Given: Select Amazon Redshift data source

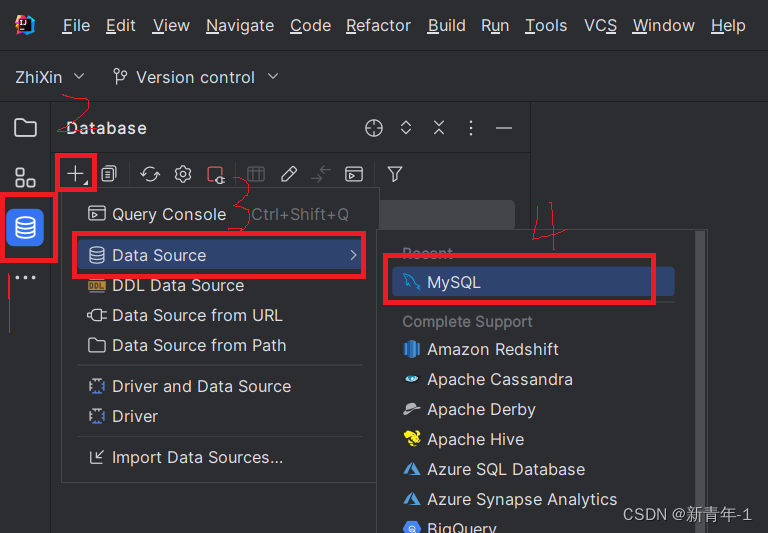Looking at the screenshot, I should click(533, 349).
